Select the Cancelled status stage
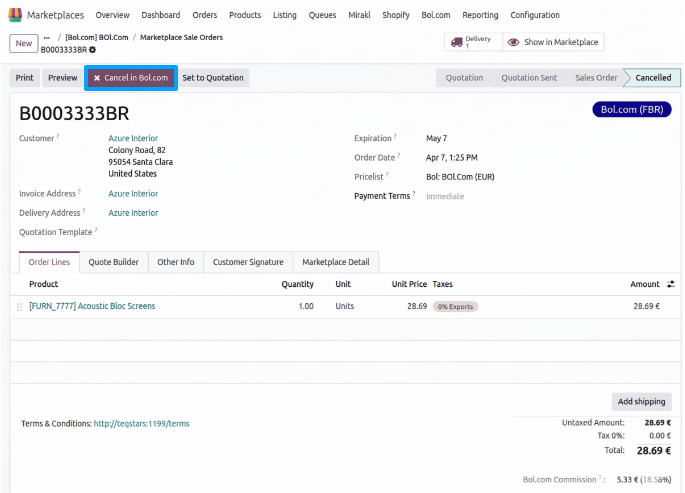685x493 pixels. click(x=653, y=78)
